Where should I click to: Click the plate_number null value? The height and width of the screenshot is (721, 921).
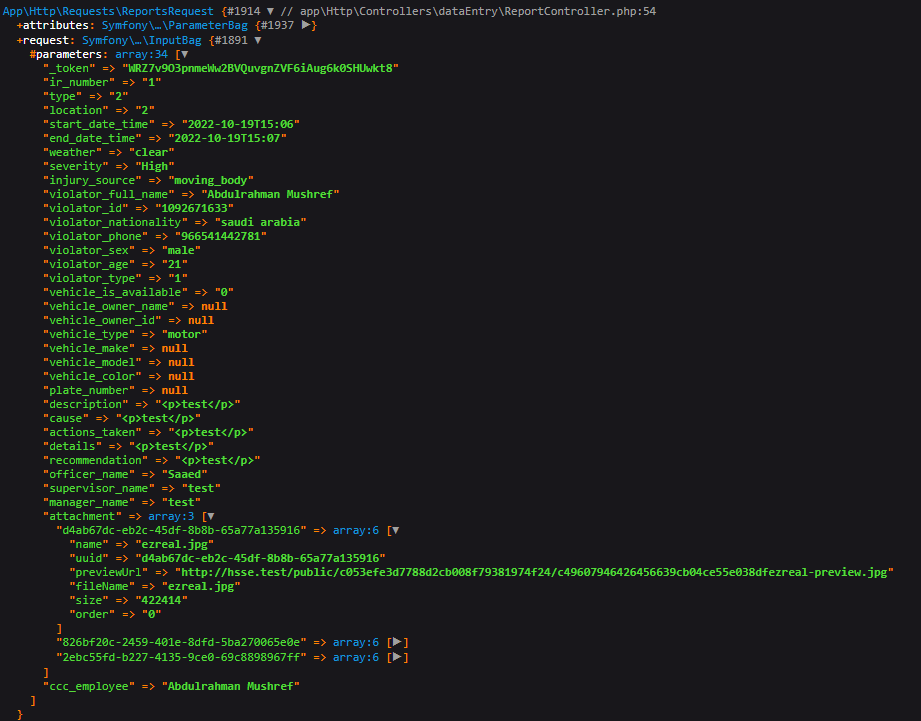[x=174, y=390]
